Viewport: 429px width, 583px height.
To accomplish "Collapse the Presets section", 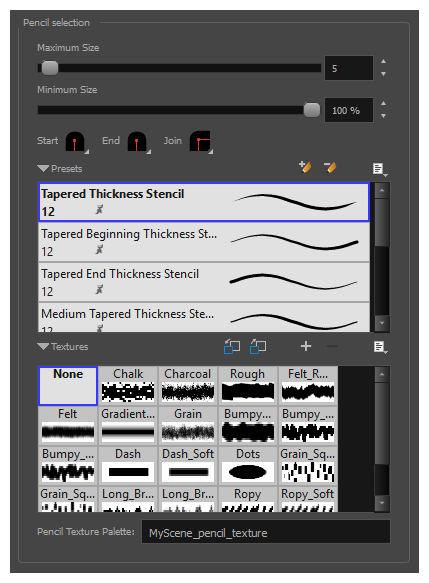I will click(43, 168).
